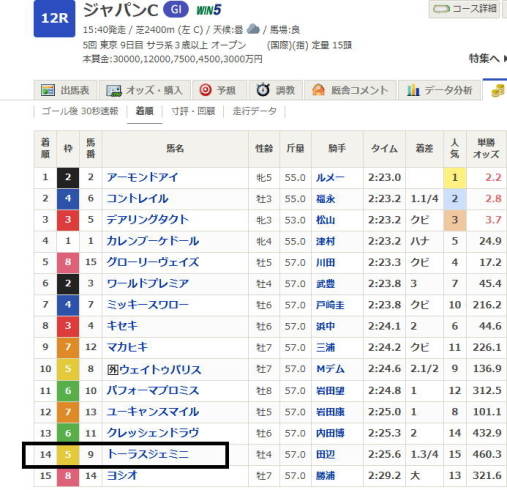
Task: Open jockey 武豊 profile
Action: tap(325, 284)
